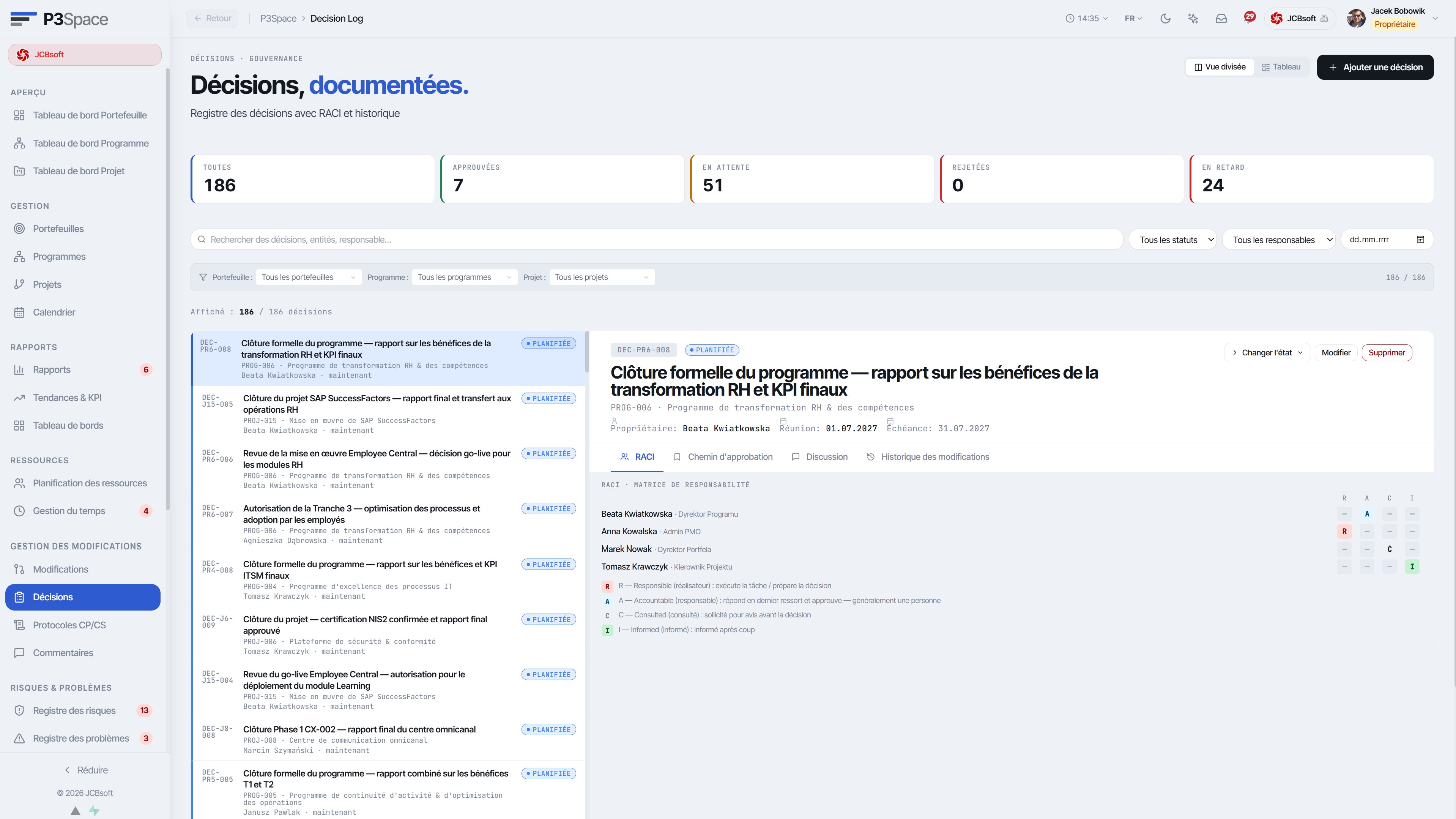Switch to Historique des modifications tab
Image resolution: width=1456 pixels, height=819 pixels.
click(928, 456)
